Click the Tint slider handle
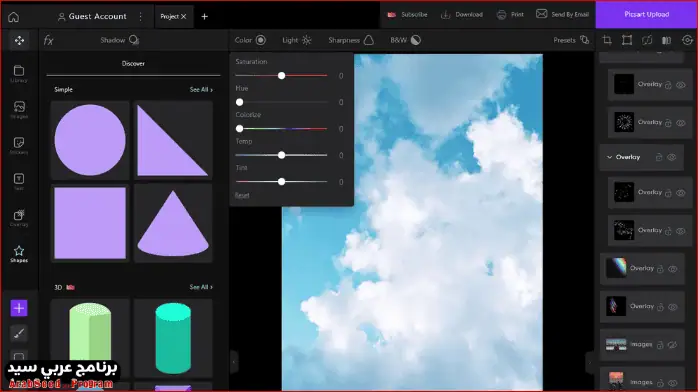The image size is (698, 392). (x=281, y=182)
